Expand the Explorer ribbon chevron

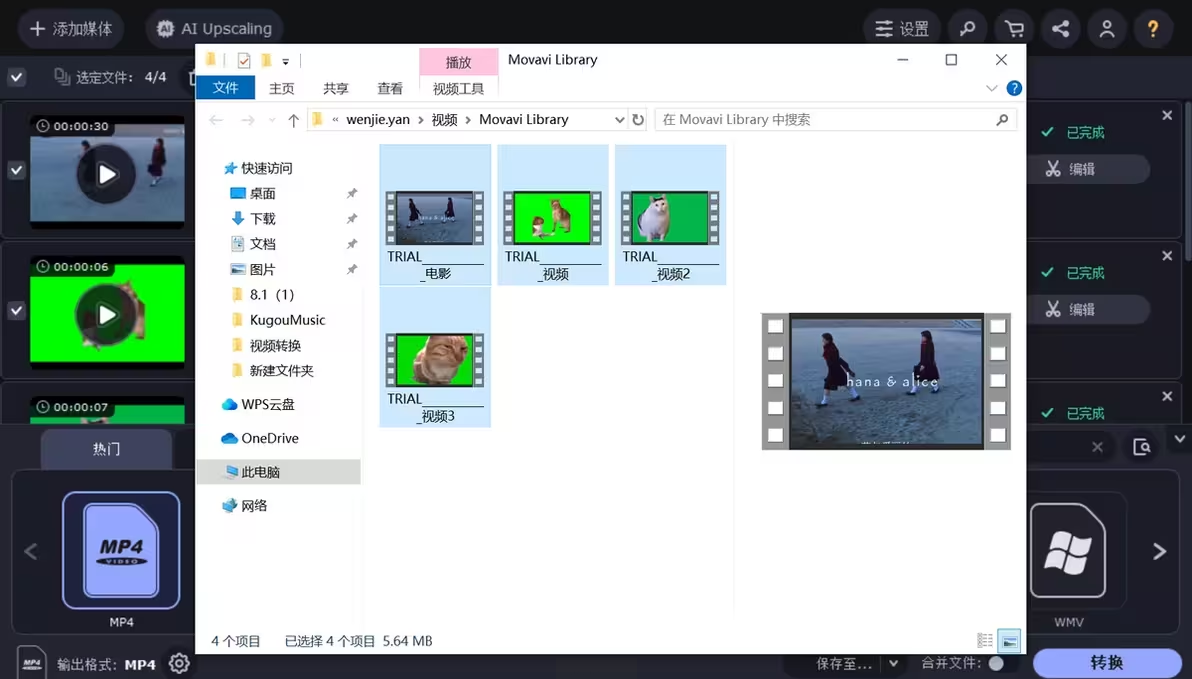992,88
